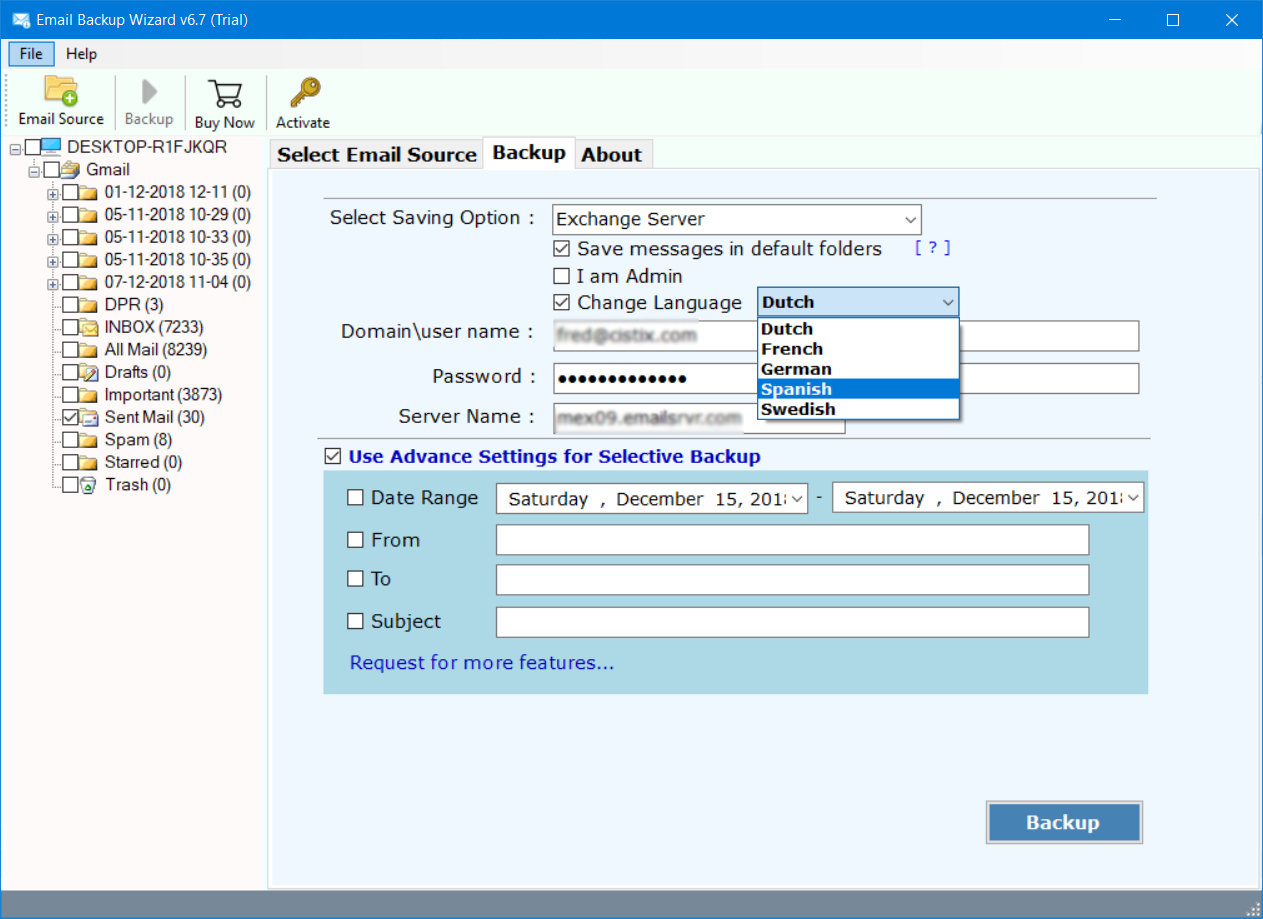Enable the From filter checkbox
The image size is (1263, 919).
click(x=355, y=539)
